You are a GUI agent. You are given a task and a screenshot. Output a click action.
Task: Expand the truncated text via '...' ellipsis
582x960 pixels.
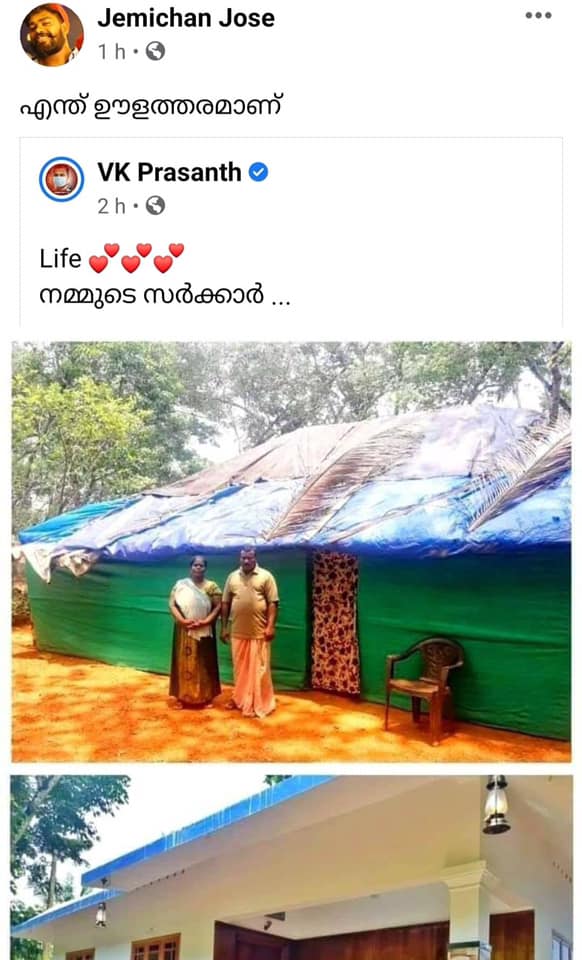pyautogui.click(x=281, y=299)
